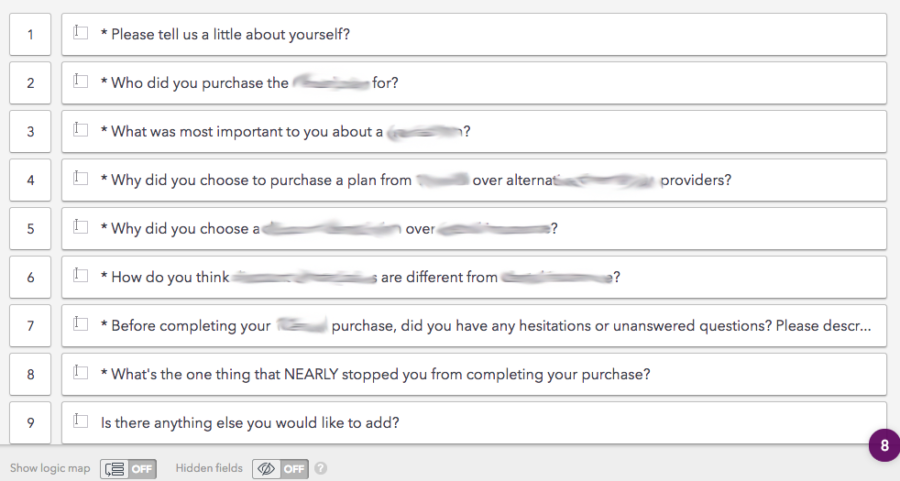Toggle the Show logic map switch
The height and width of the screenshot is (481, 900).
tap(129, 468)
